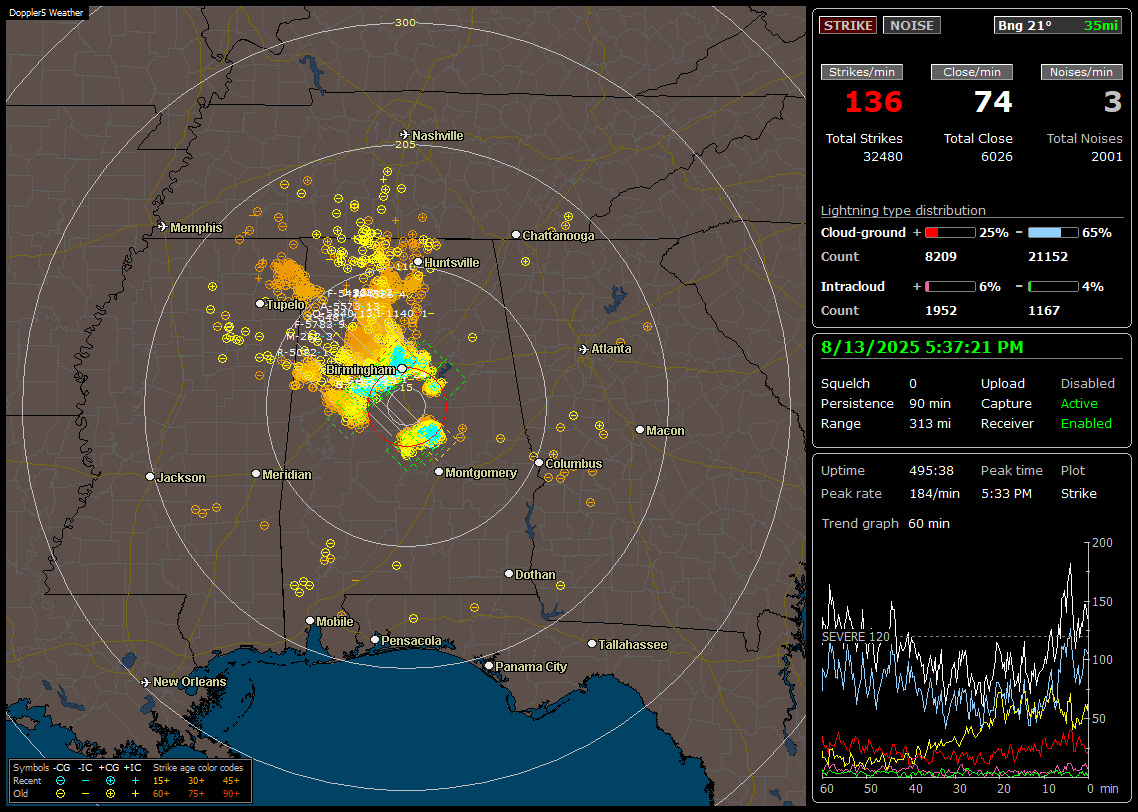Viewport: 1138px width, 812px height.
Task: Click the positive intracloud pink percentage bar
Action: (950, 287)
